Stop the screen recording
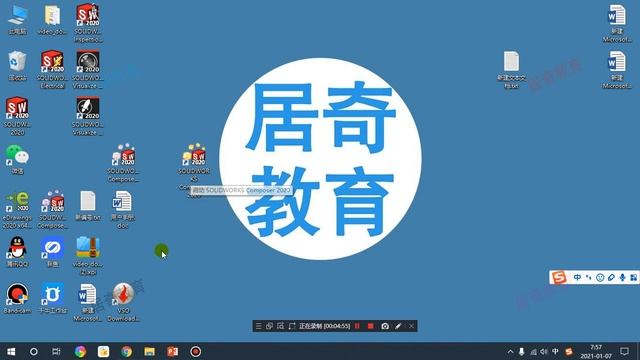640x360 pixels. [371, 326]
